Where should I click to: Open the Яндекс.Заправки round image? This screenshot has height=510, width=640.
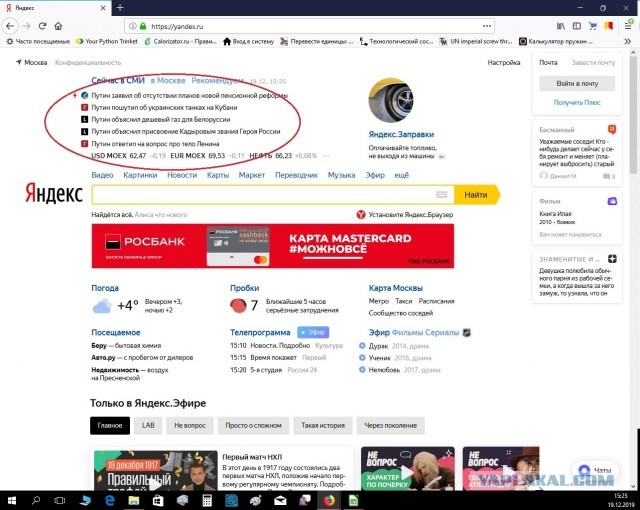[x=391, y=100]
